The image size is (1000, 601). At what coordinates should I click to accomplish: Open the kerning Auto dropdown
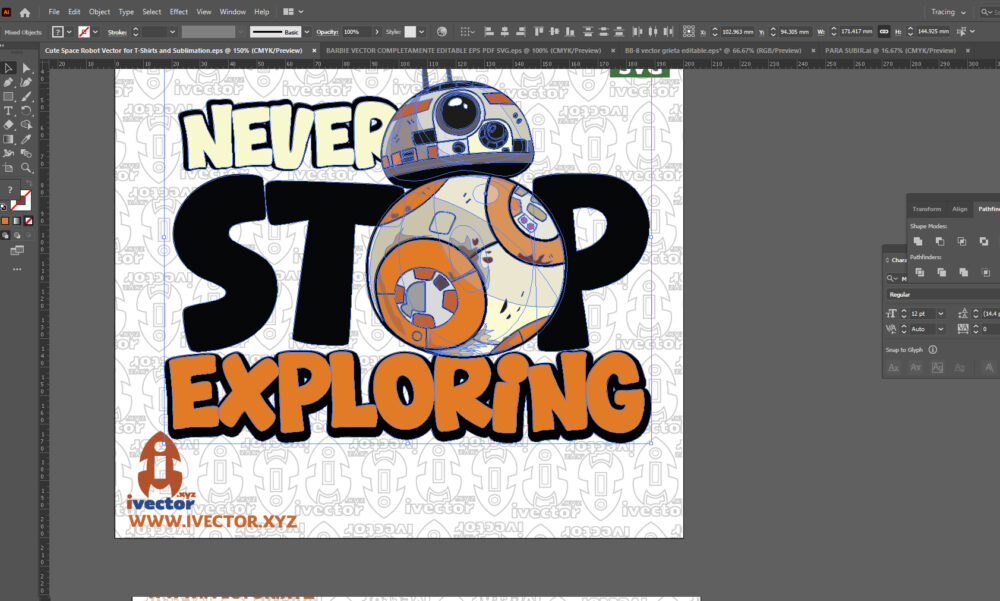pos(941,329)
